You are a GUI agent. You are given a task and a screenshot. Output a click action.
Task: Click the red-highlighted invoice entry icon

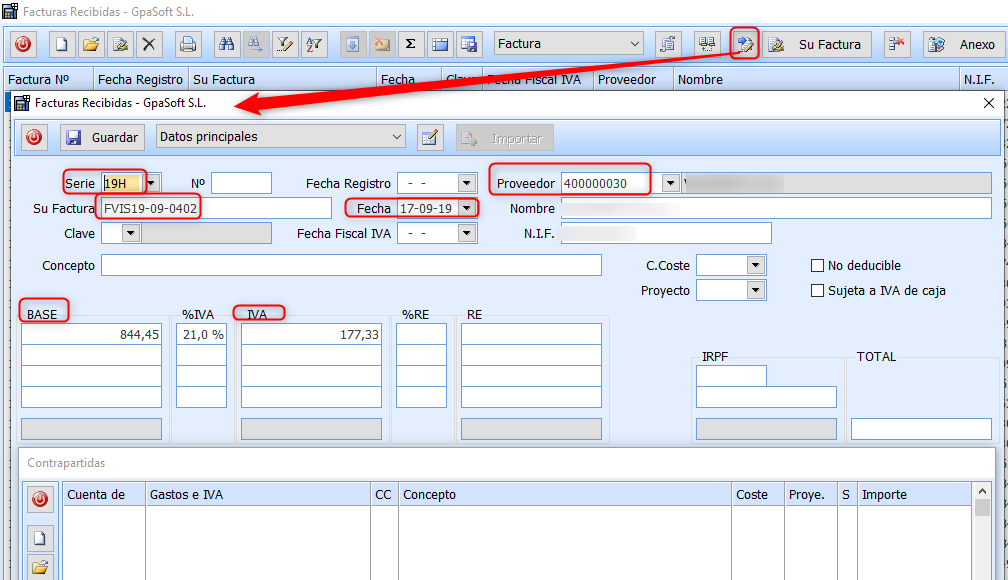click(x=744, y=44)
